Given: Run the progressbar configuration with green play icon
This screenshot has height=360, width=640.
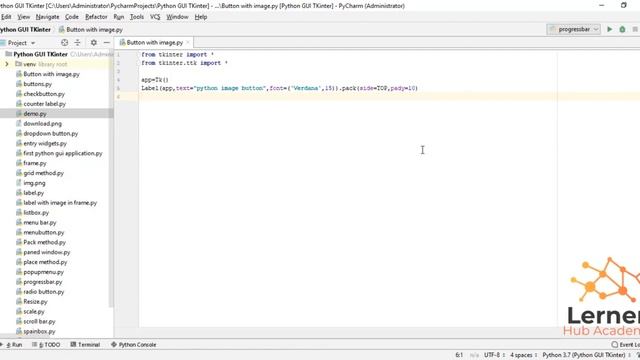Looking at the screenshot, I should (609, 29).
